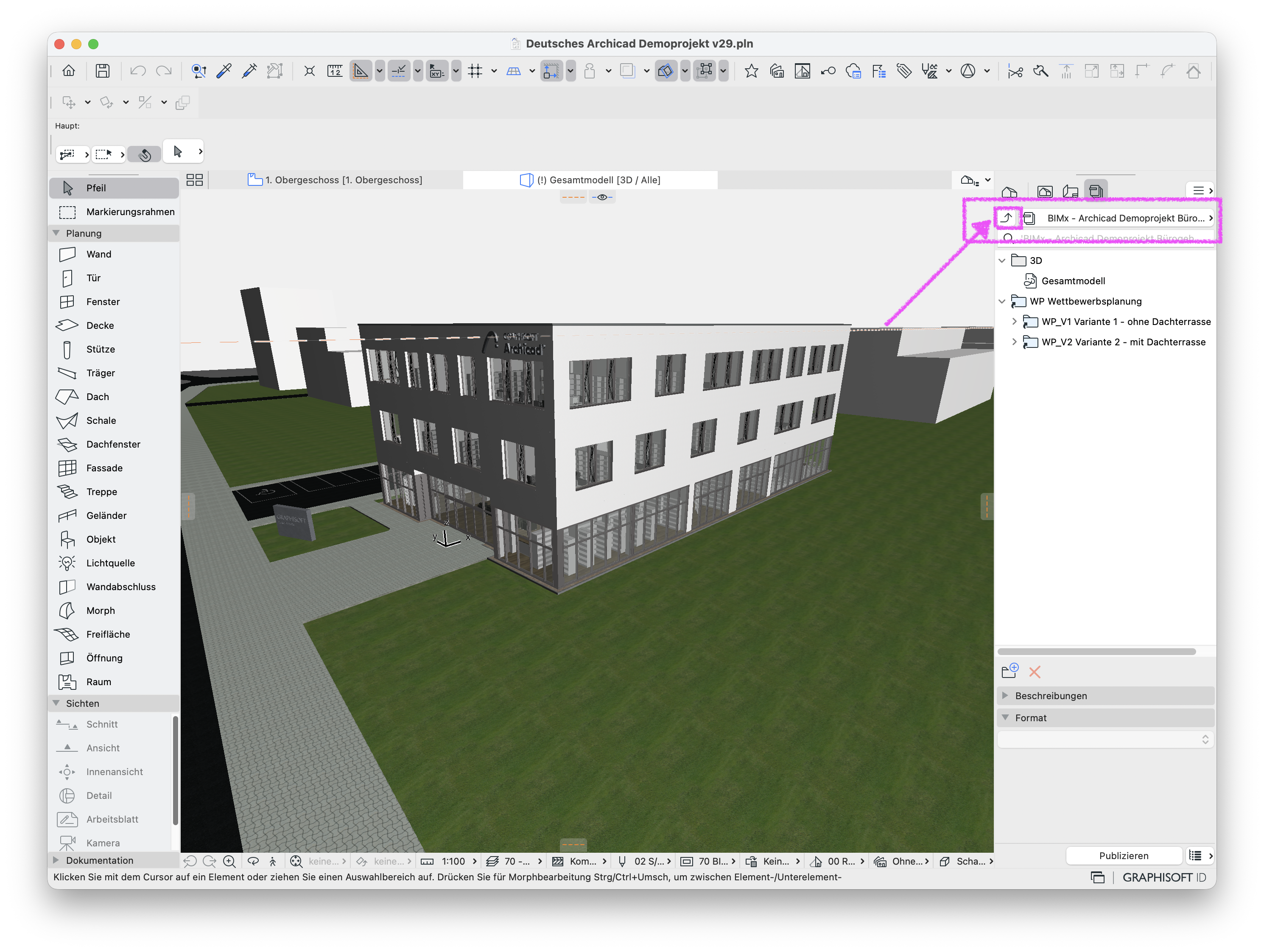Select the Tür tool

tap(114, 278)
